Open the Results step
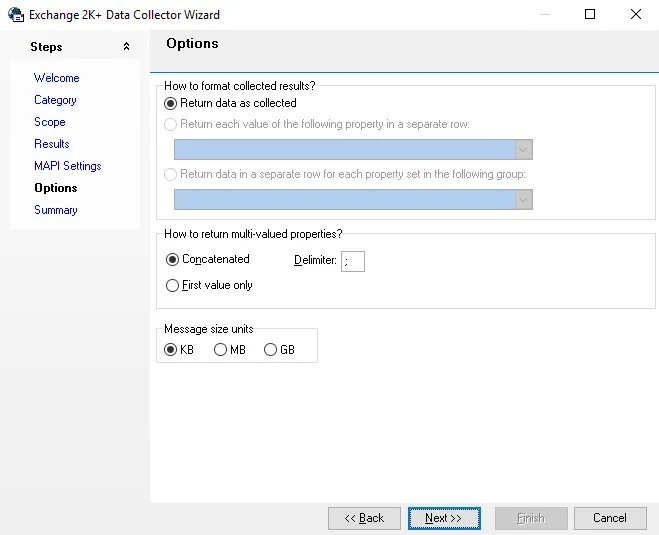This screenshot has height=535, width=659. point(52,144)
